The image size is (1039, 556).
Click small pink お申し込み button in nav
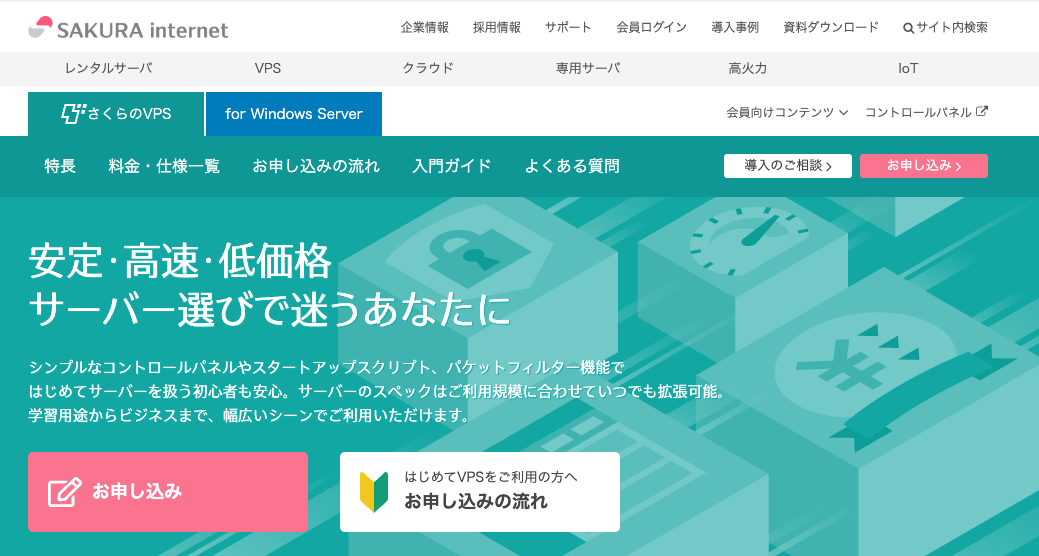click(x=924, y=166)
